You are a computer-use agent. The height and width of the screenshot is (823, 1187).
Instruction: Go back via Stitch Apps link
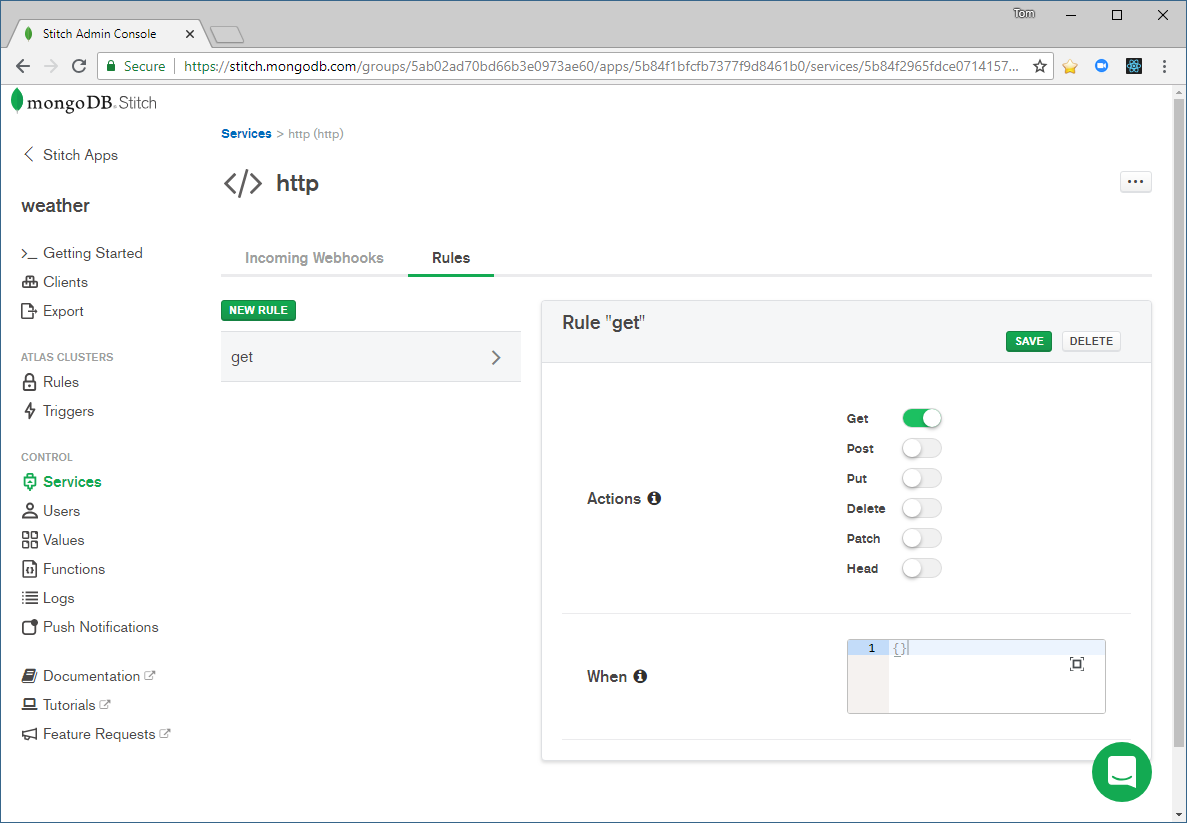pos(80,154)
